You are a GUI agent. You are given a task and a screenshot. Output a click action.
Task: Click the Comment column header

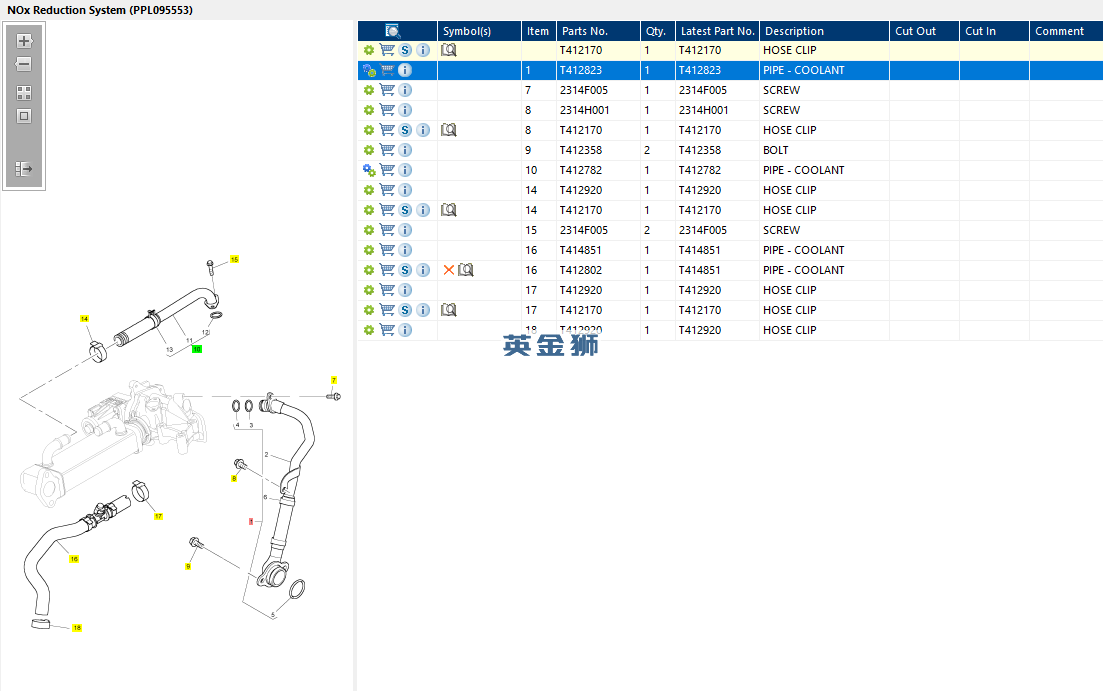coord(1066,31)
